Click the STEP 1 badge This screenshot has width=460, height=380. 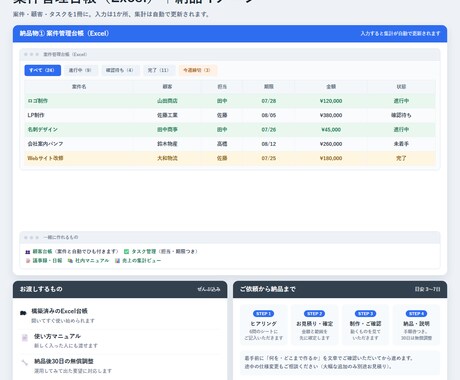pos(263,314)
